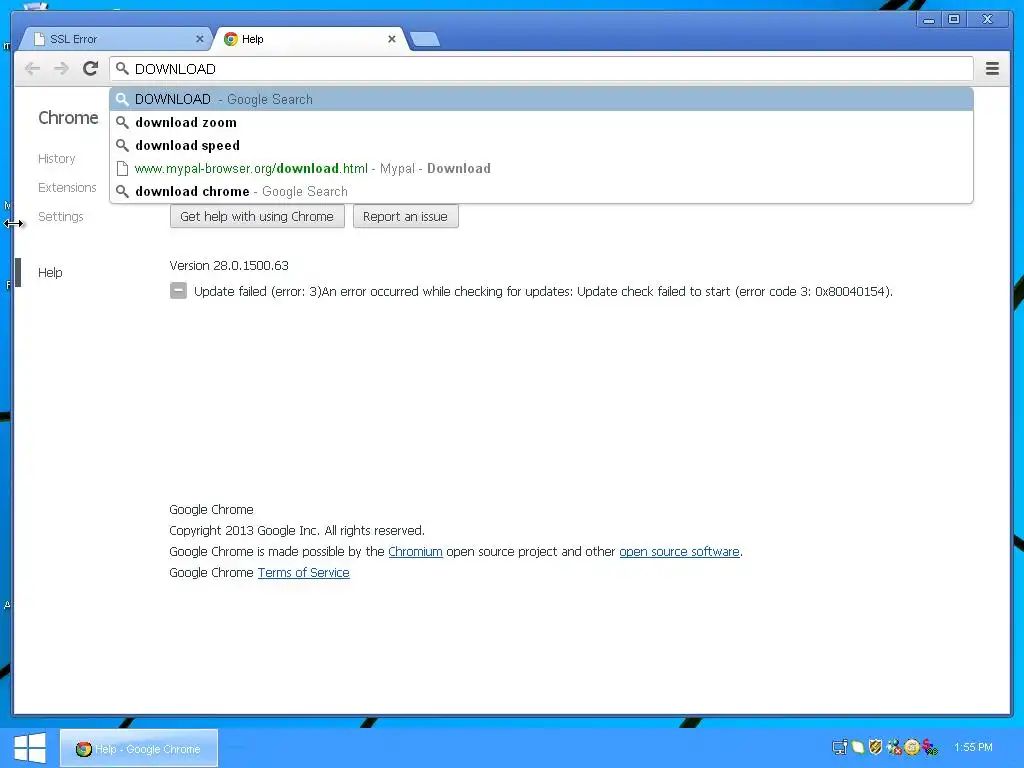Screen dimensions: 1024x768
Task: Click the page icon of mypal suggestion
Action: click(122, 168)
